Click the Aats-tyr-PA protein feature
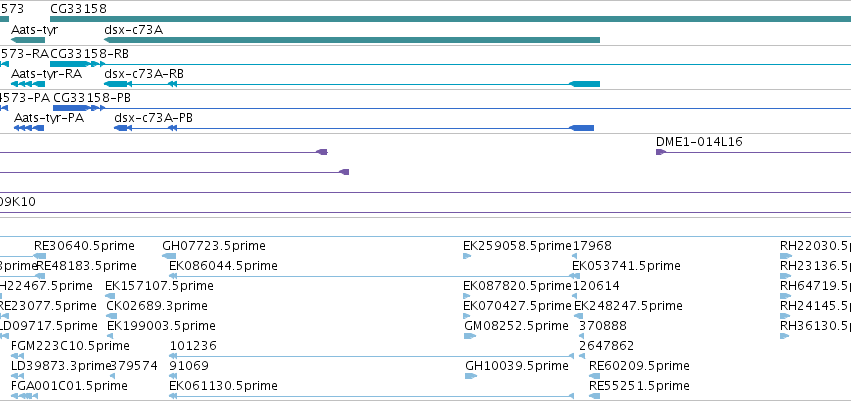This screenshot has width=851, height=401. [x=29, y=128]
